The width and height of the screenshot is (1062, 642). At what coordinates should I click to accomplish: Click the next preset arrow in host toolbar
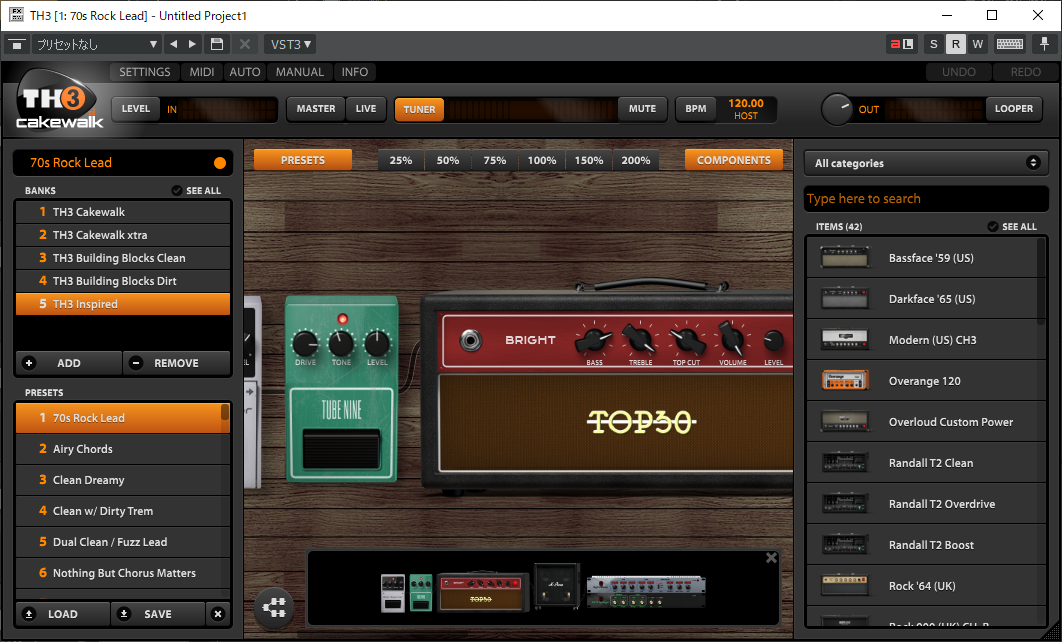[192, 44]
